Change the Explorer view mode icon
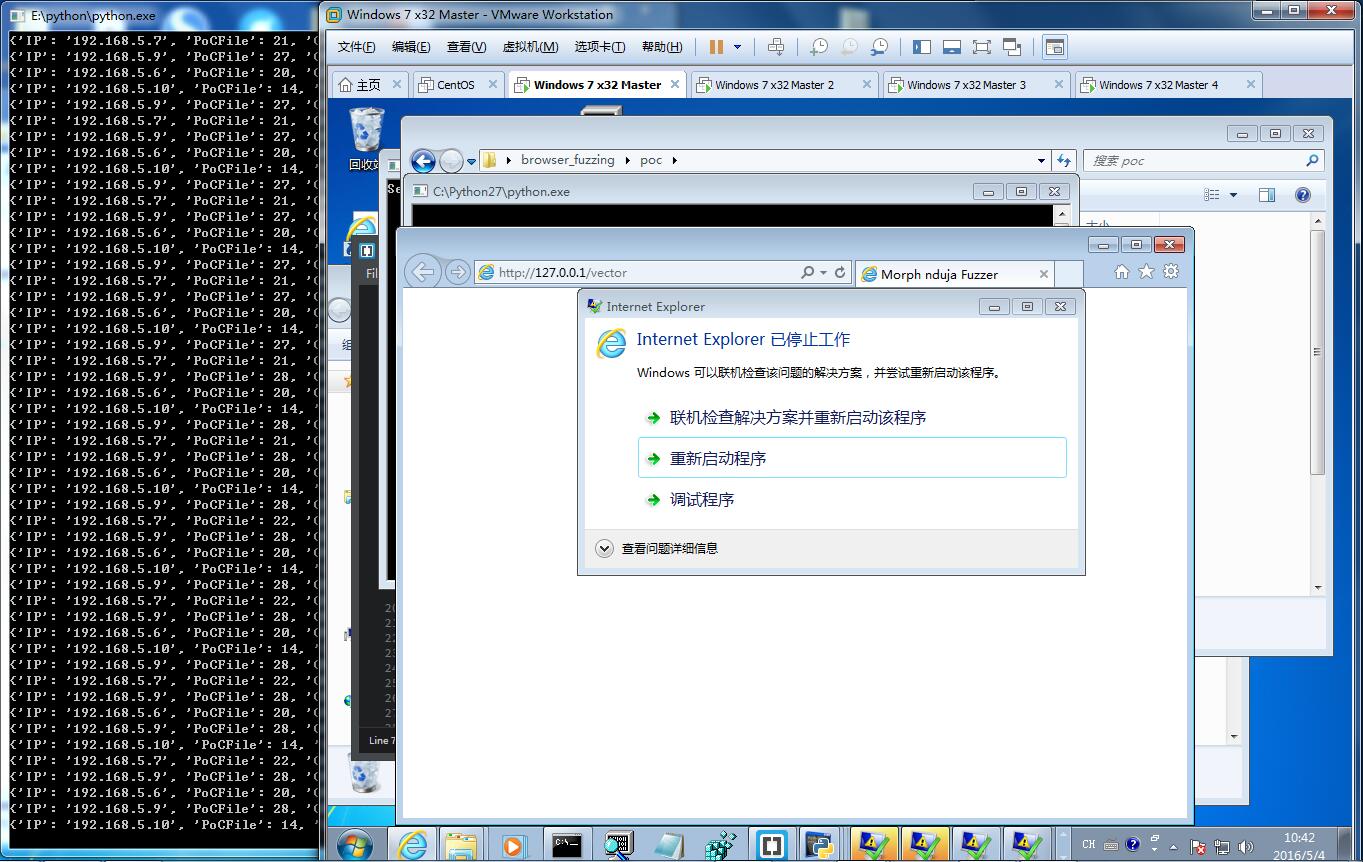Screen dimensions: 1363x862 click(1212, 195)
